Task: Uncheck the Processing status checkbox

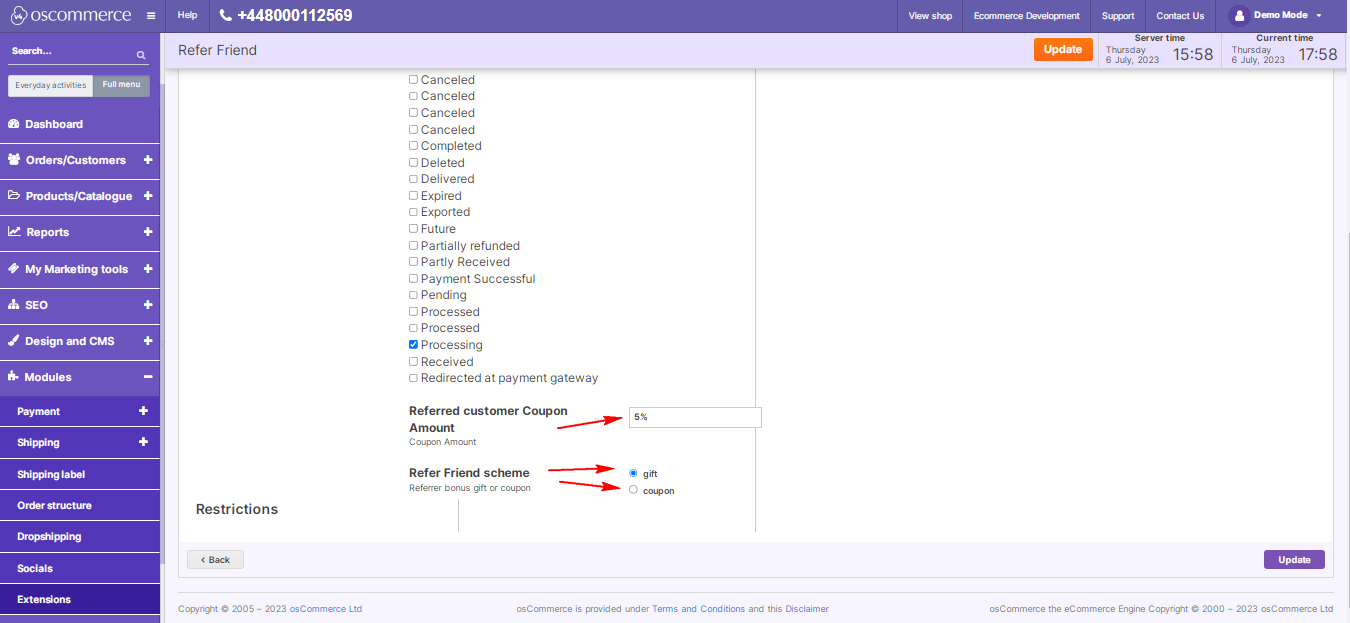Action: click(x=413, y=345)
